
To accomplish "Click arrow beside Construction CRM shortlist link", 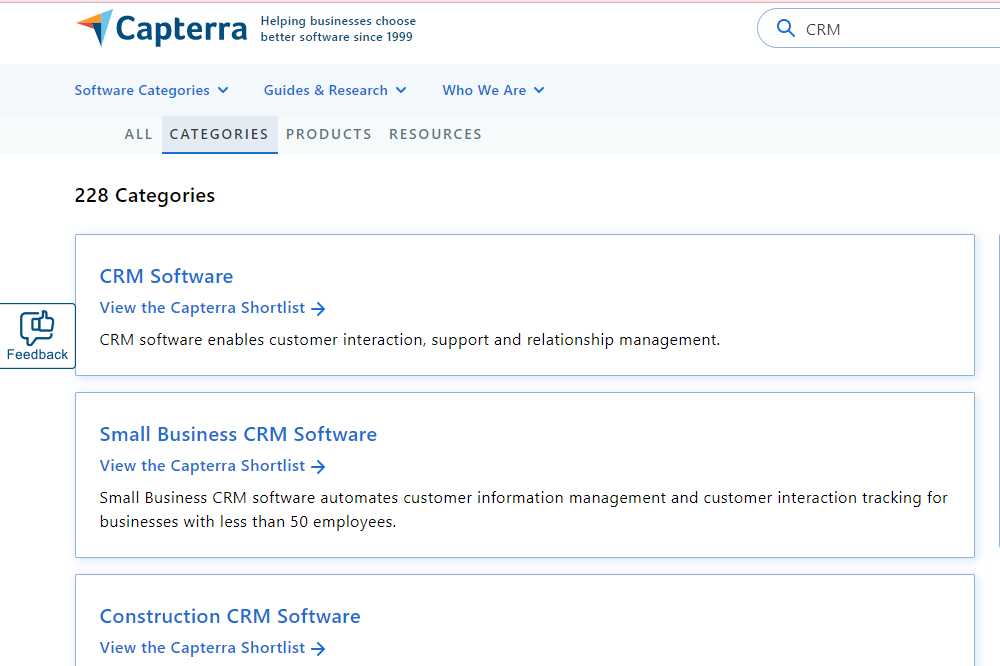I will tap(318, 649).
